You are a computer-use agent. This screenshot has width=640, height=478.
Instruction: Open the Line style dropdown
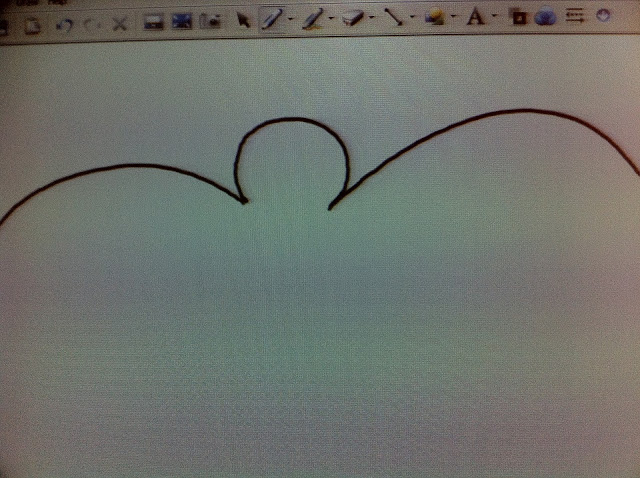point(412,17)
